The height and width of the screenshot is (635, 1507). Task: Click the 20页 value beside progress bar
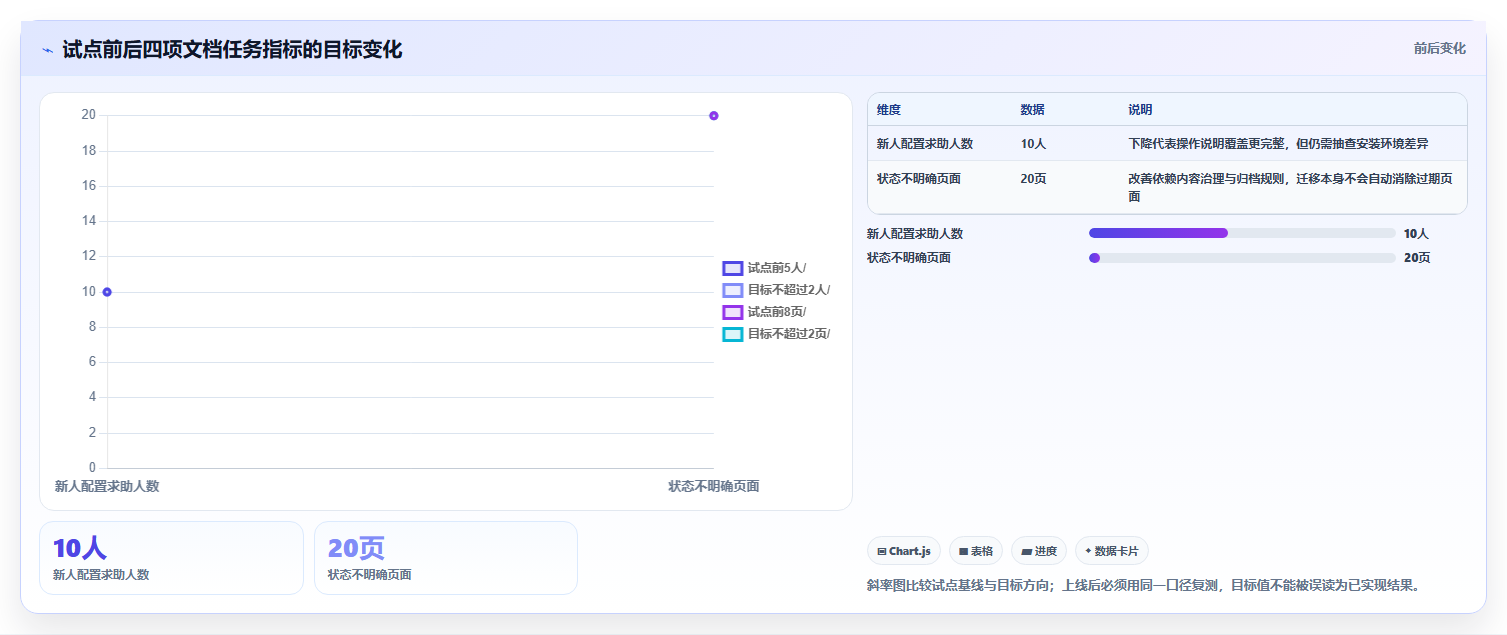[x=1417, y=258]
